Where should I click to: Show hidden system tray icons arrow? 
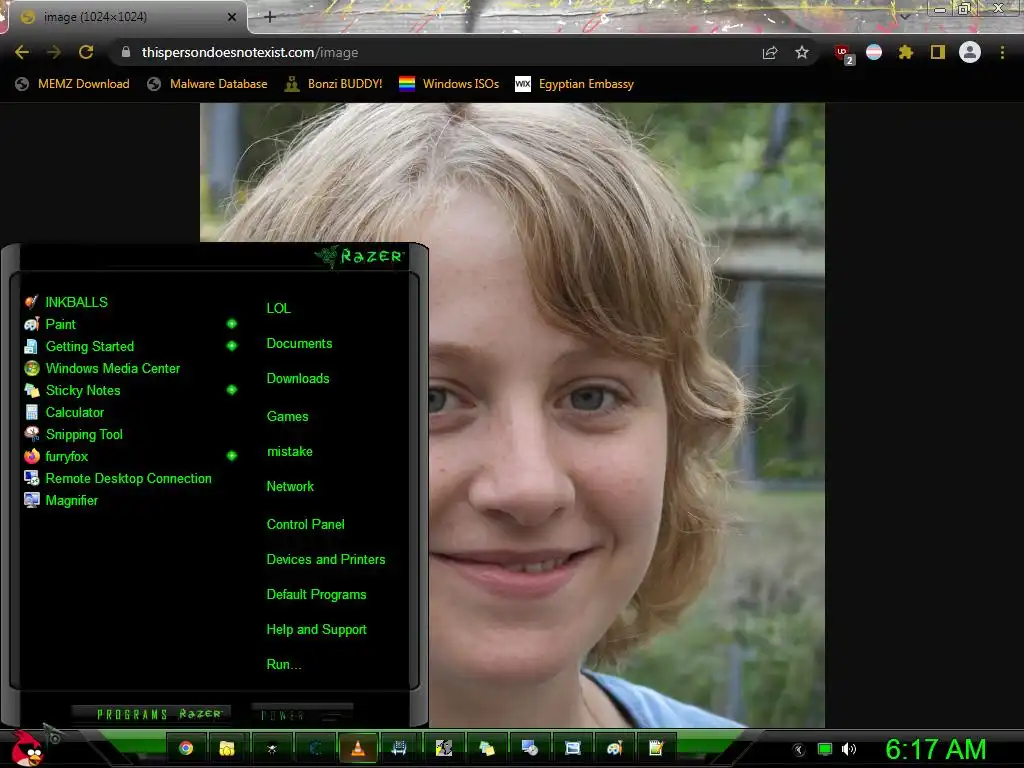799,750
